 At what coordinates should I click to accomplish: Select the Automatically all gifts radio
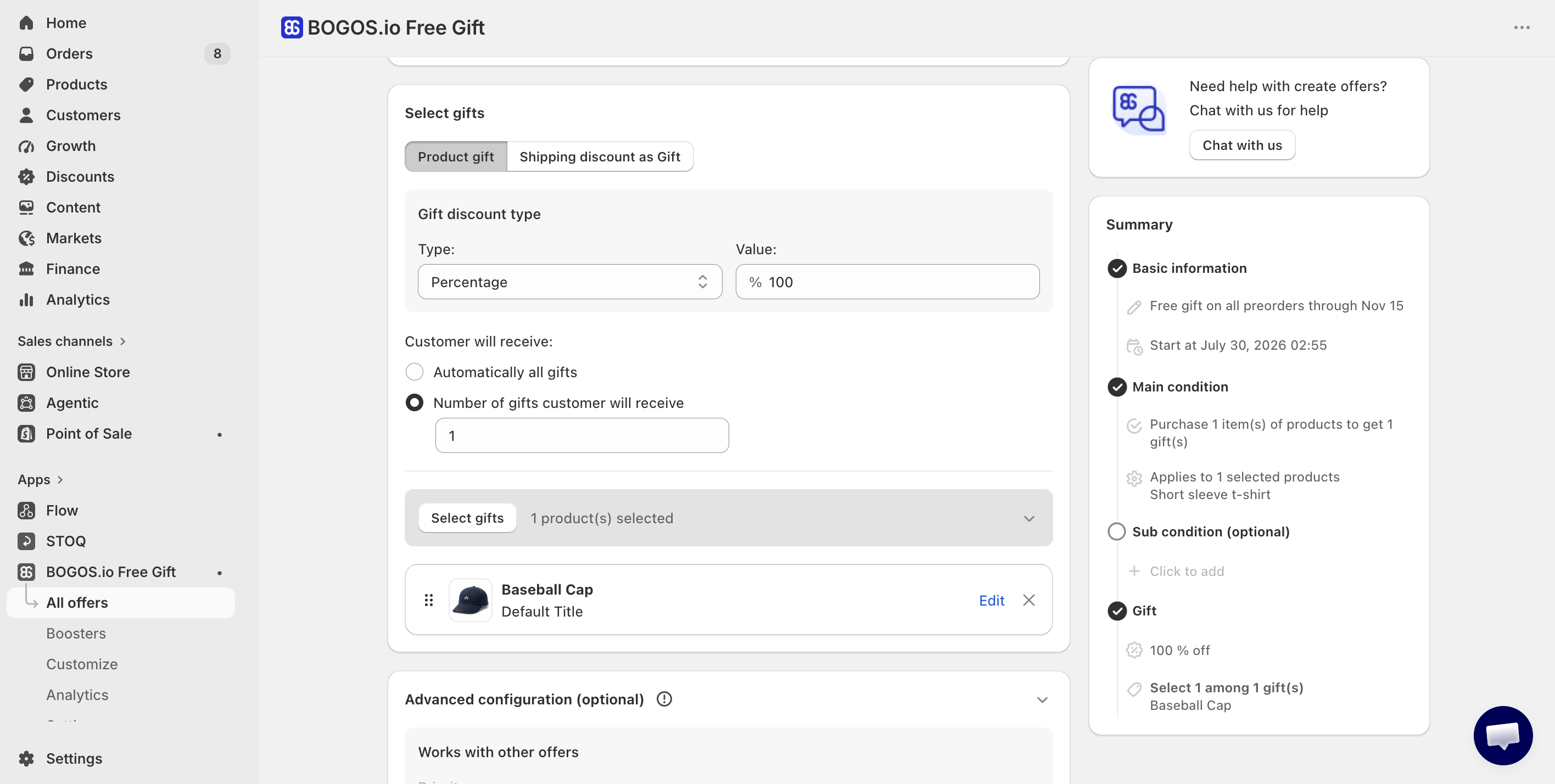click(414, 372)
